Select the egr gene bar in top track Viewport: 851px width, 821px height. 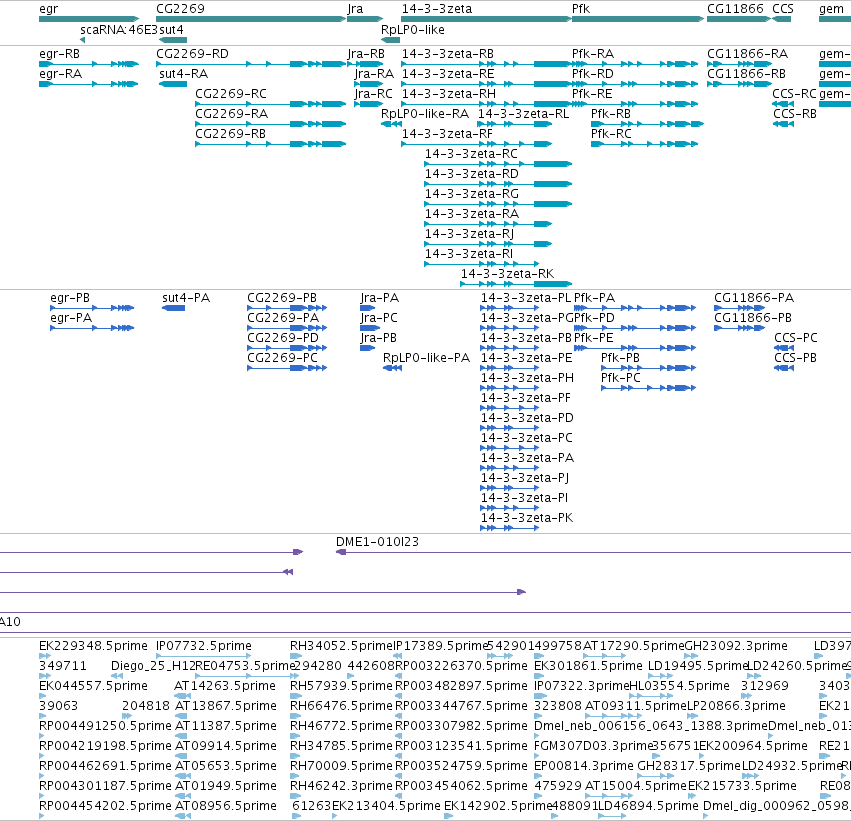coord(89,20)
